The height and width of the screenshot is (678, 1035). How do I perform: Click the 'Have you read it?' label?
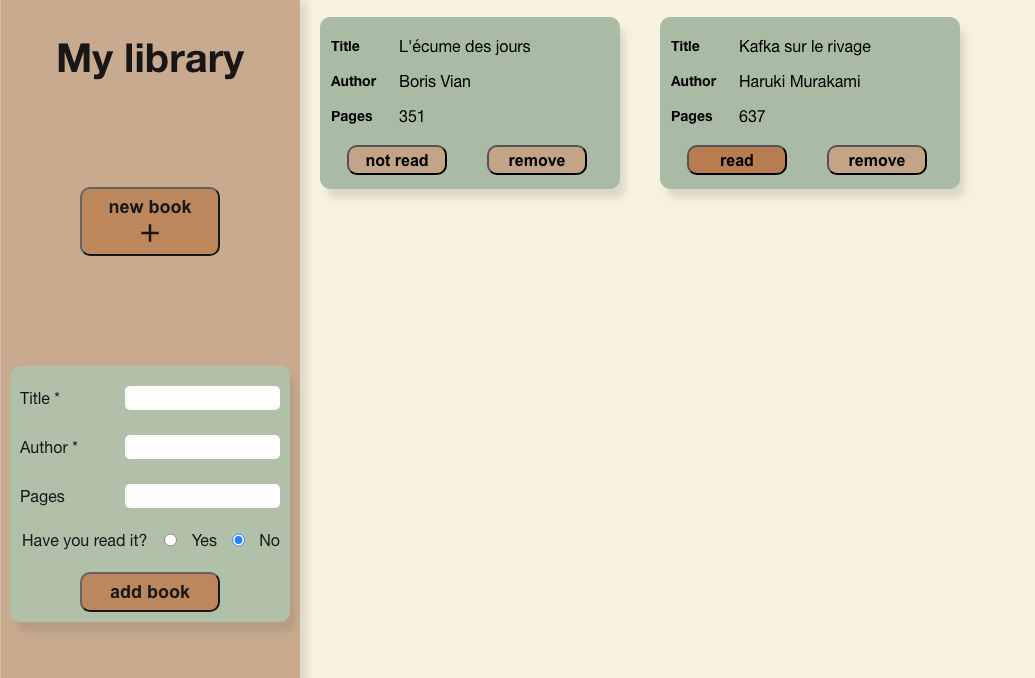pos(85,540)
